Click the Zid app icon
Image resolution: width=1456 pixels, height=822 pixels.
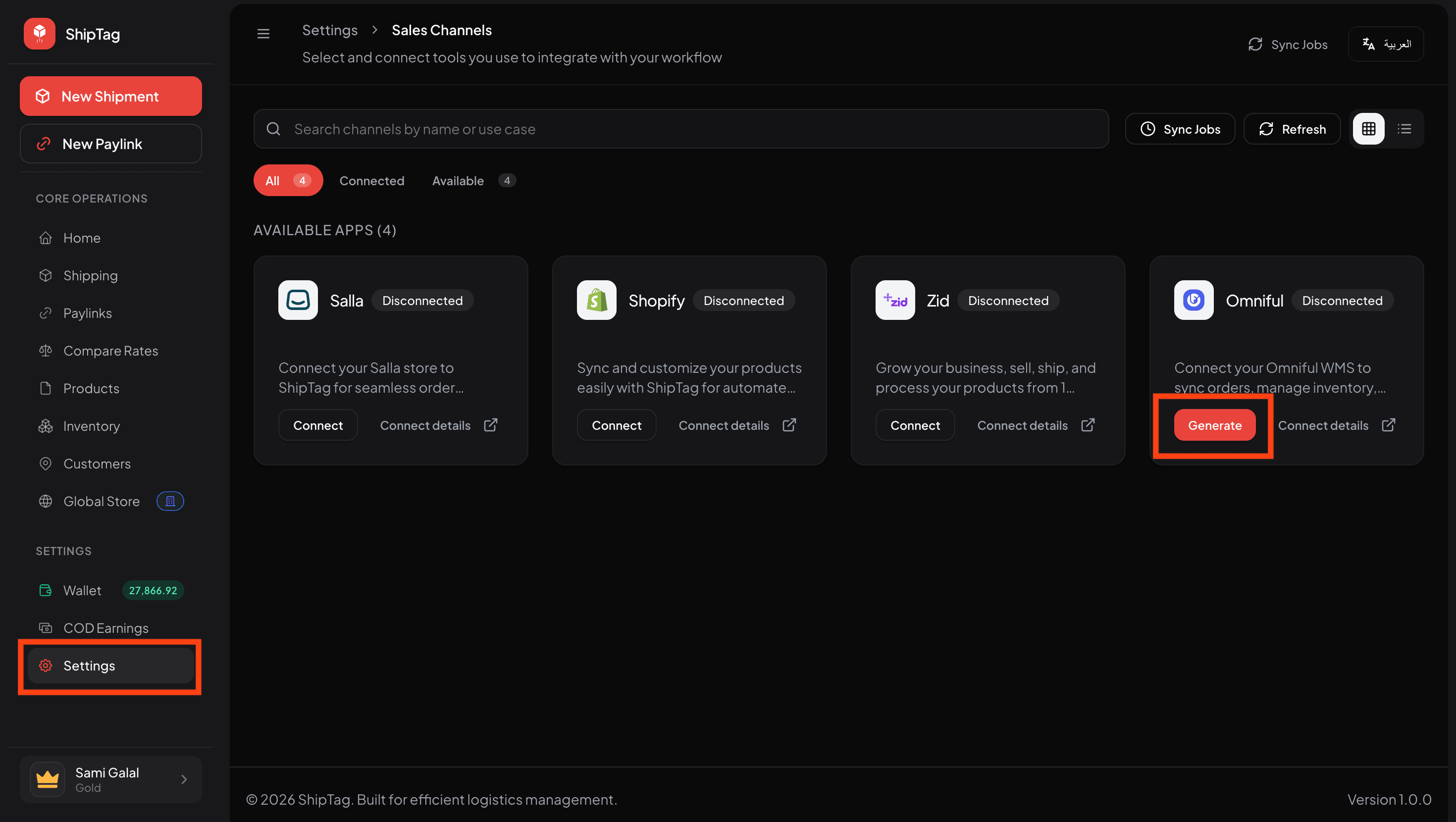tap(895, 300)
